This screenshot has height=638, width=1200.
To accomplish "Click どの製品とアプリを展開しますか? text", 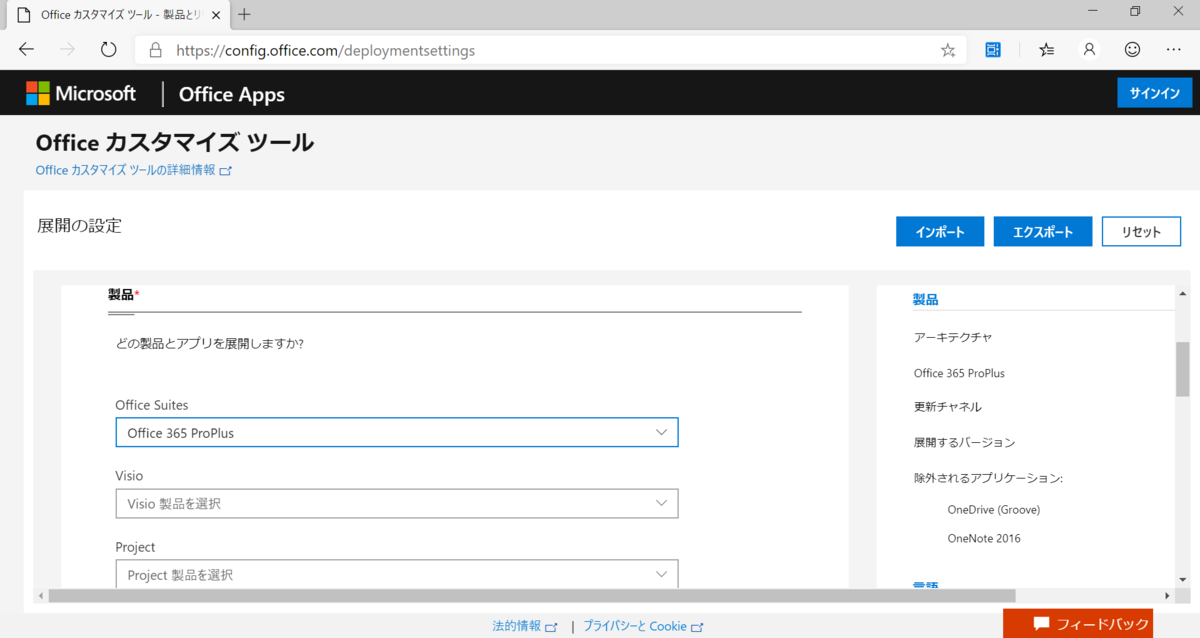I will (x=210, y=343).
